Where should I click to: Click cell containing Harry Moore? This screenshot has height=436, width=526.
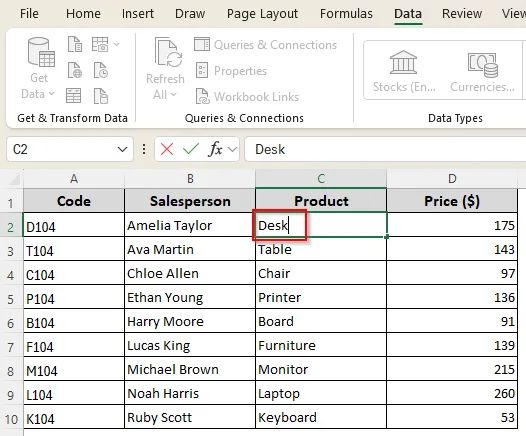(x=190, y=321)
